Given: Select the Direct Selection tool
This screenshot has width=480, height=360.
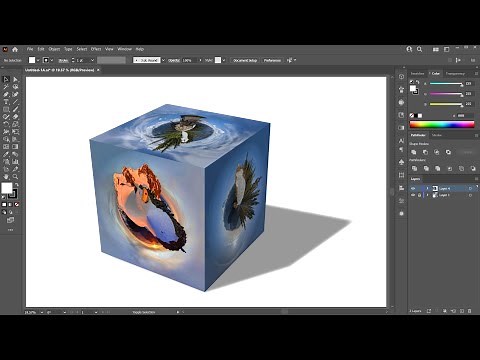Looking at the screenshot, I should (15, 79).
